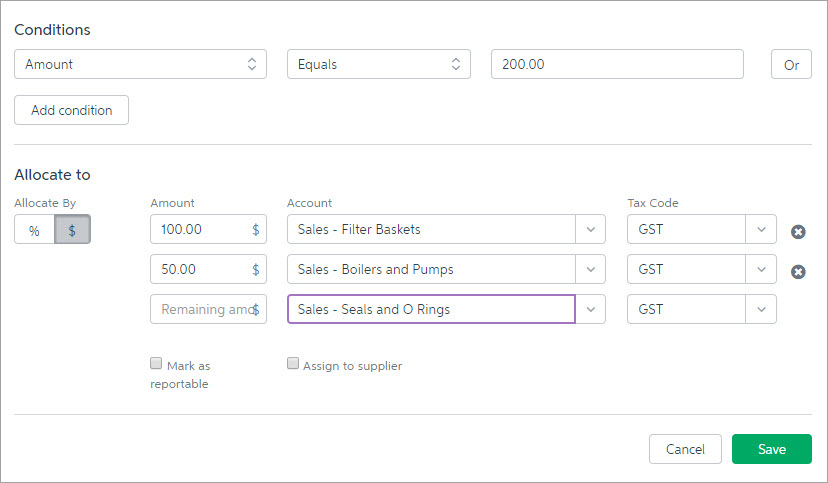
Task: Remove the Sales - Filter Baskets allocation row
Action: pos(798,232)
